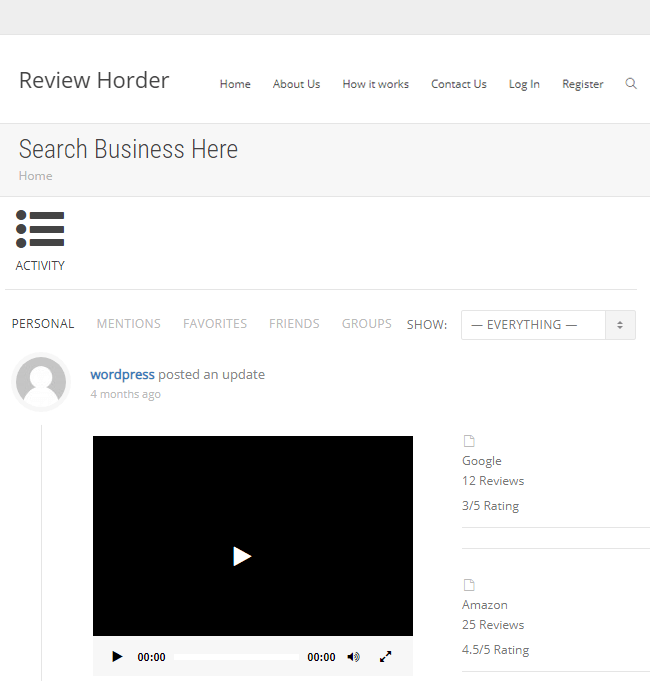650x700 pixels.
Task: Click Log In in the navigation
Action: click(x=524, y=84)
